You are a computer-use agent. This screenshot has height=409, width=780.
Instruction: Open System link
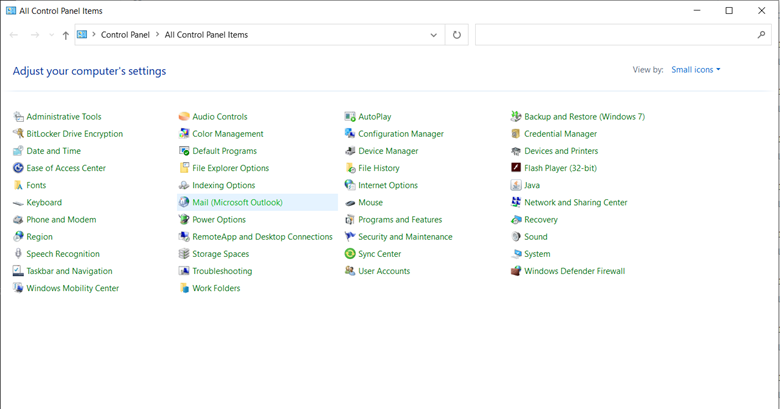coord(537,254)
